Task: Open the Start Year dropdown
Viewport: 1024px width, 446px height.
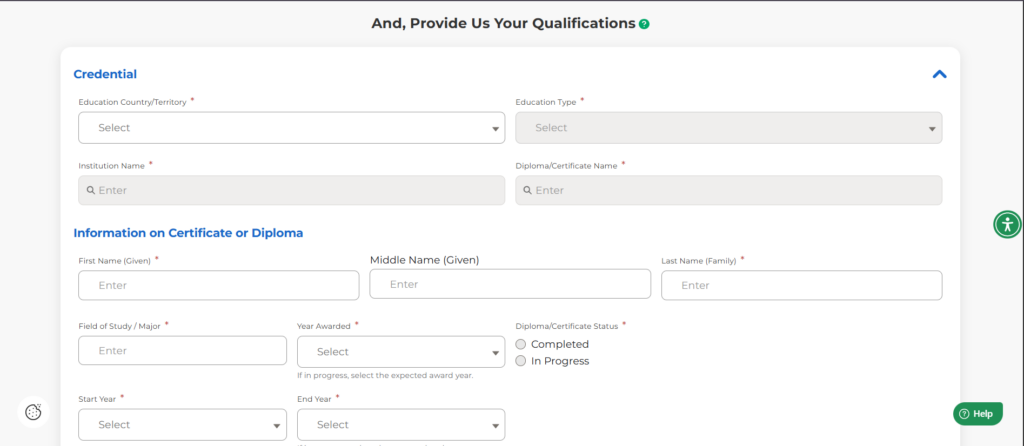Action: 182,425
